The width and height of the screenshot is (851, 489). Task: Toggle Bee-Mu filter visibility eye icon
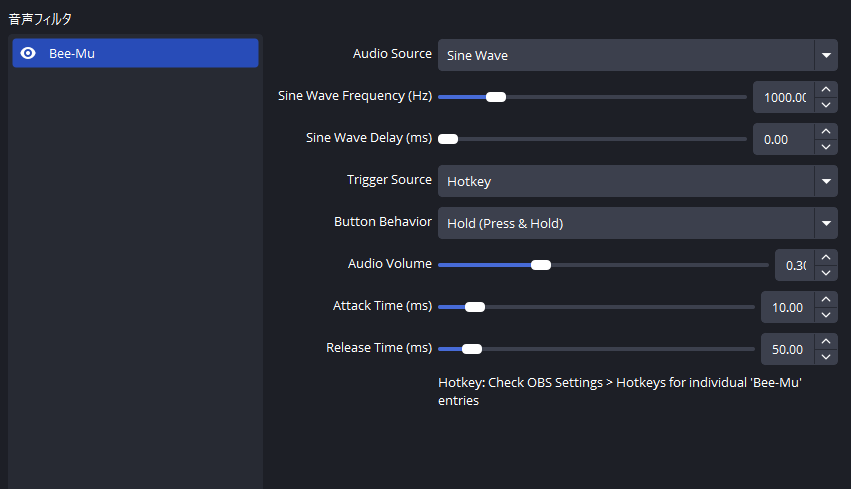pyautogui.click(x=28, y=53)
